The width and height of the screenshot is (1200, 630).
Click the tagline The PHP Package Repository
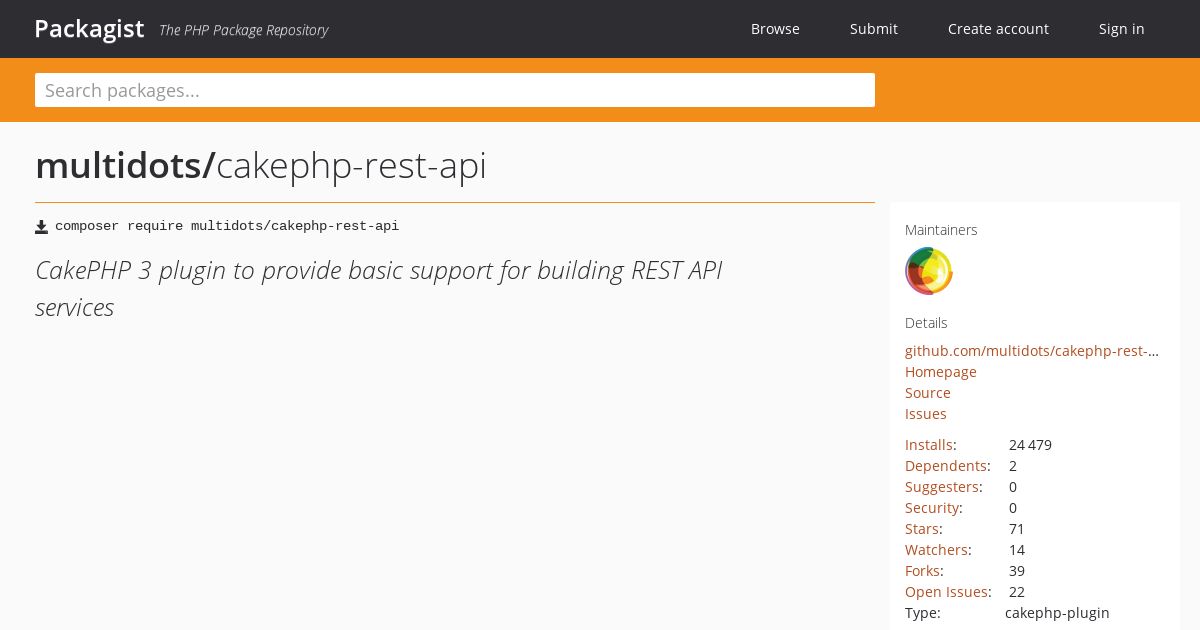pos(243,30)
